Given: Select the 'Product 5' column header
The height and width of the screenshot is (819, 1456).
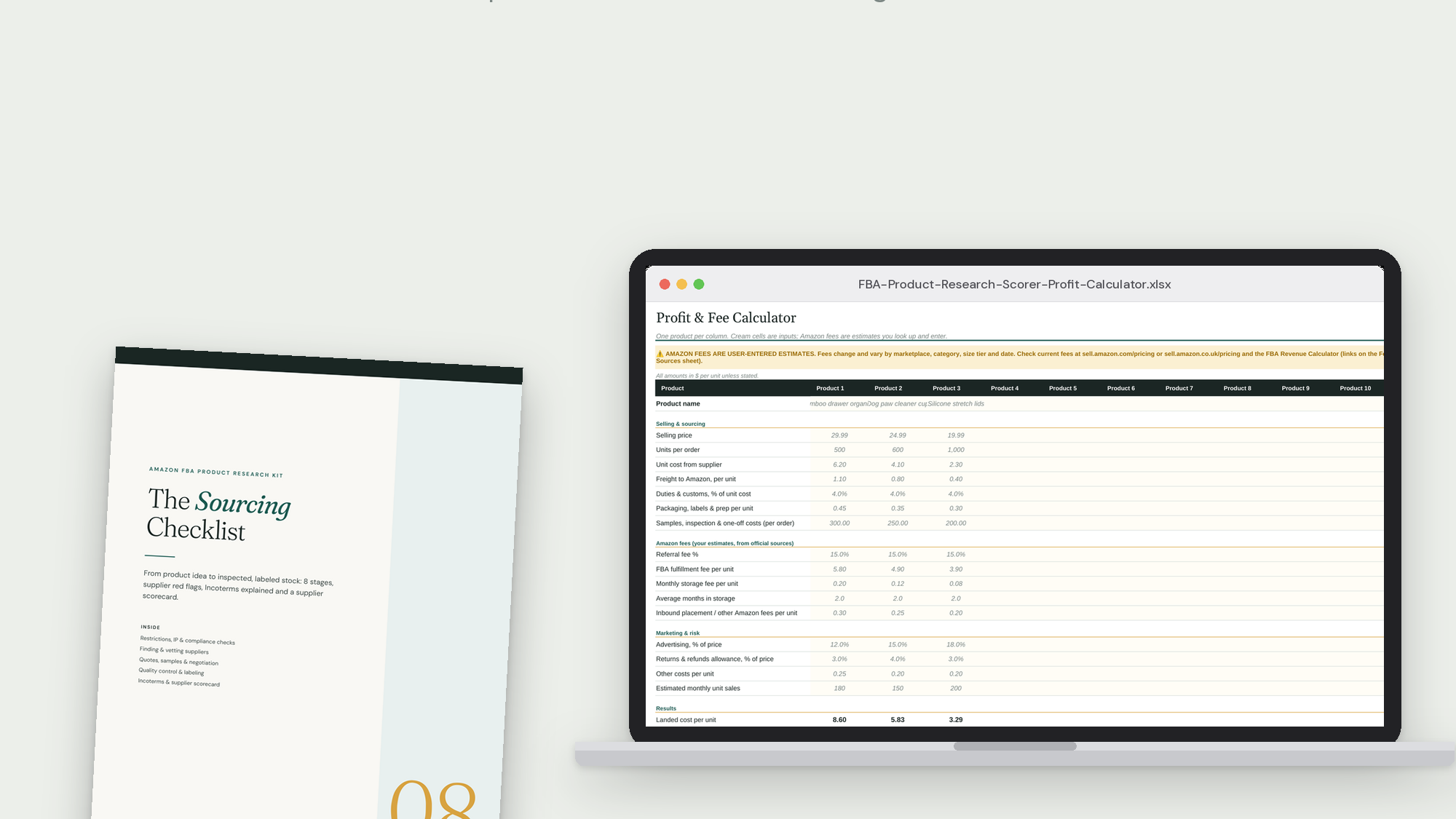Looking at the screenshot, I should point(1063,389).
